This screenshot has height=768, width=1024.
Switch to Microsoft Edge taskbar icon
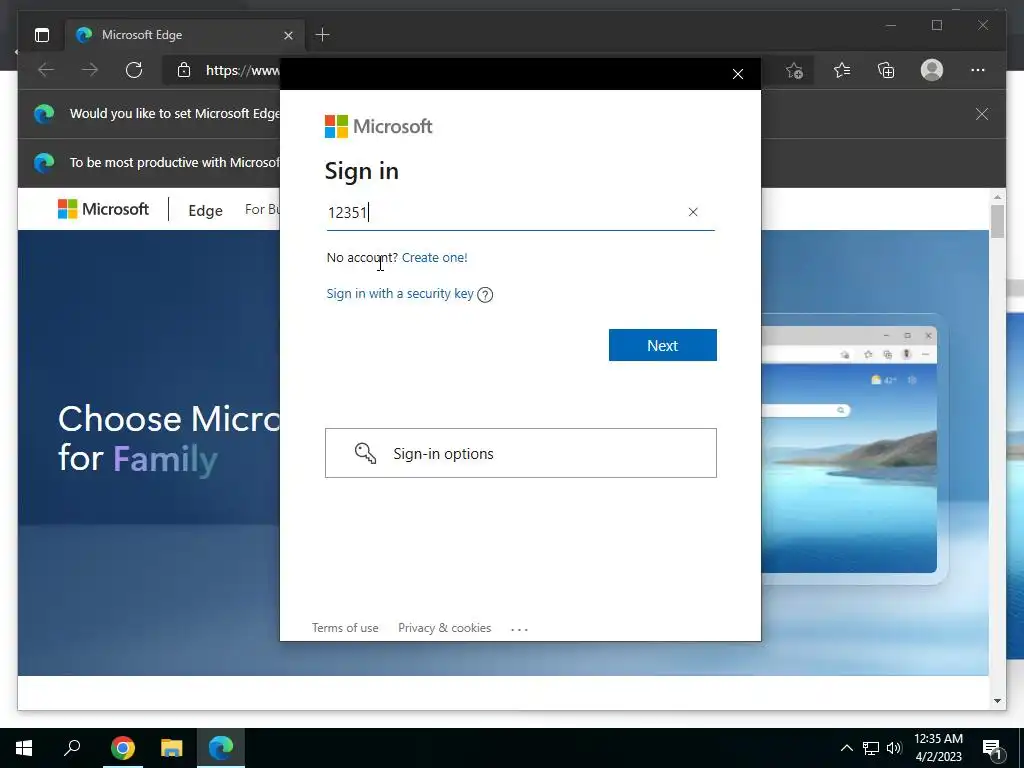coord(221,748)
